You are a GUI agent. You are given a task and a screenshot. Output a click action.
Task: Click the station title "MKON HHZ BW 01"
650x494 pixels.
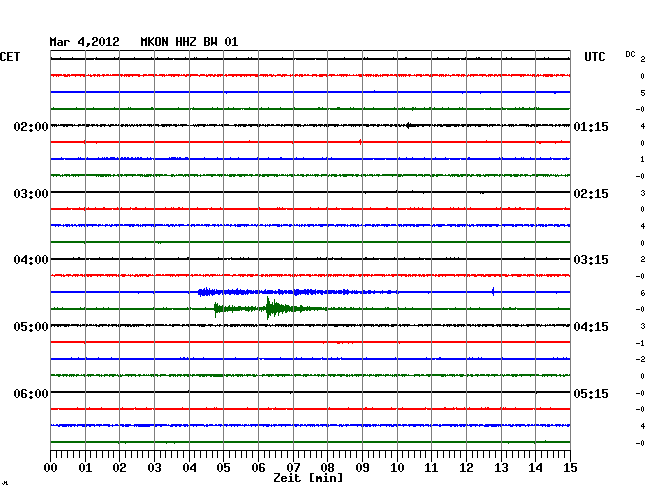coord(189,42)
